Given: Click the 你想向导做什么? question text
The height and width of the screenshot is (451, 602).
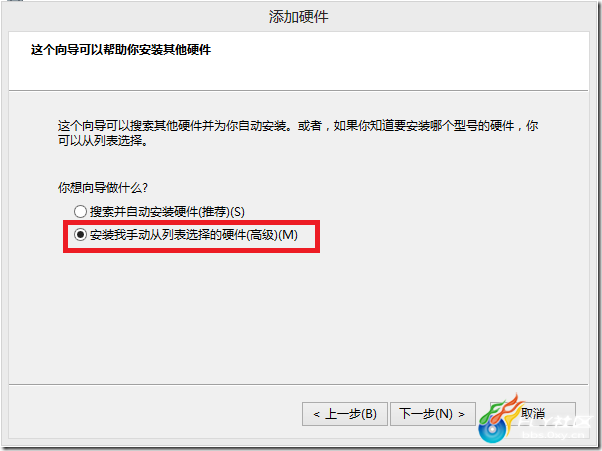Looking at the screenshot, I should [x=103, y=188].
